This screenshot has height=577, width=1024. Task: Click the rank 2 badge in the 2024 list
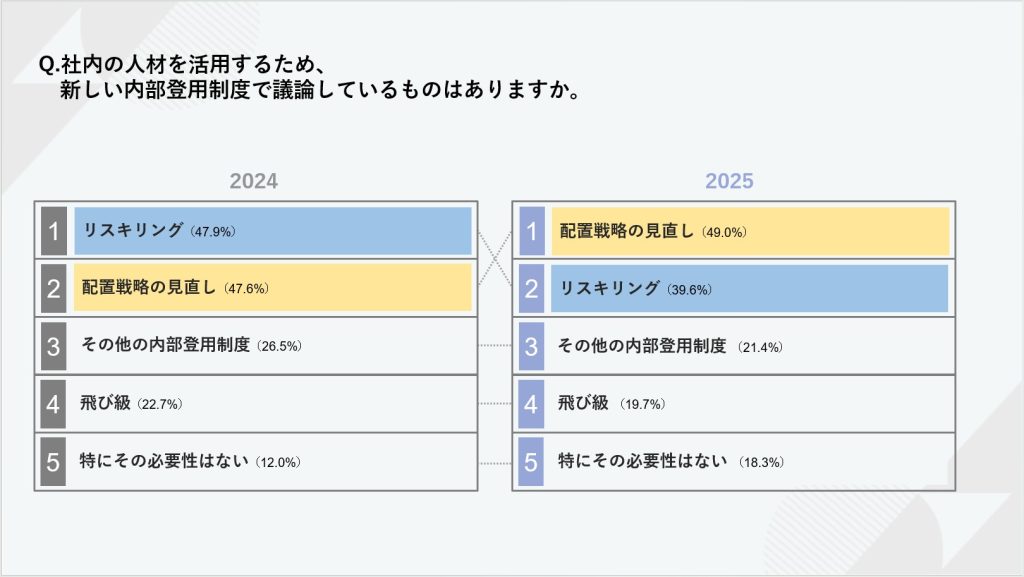pyautogui.click(x=54, y=289)
